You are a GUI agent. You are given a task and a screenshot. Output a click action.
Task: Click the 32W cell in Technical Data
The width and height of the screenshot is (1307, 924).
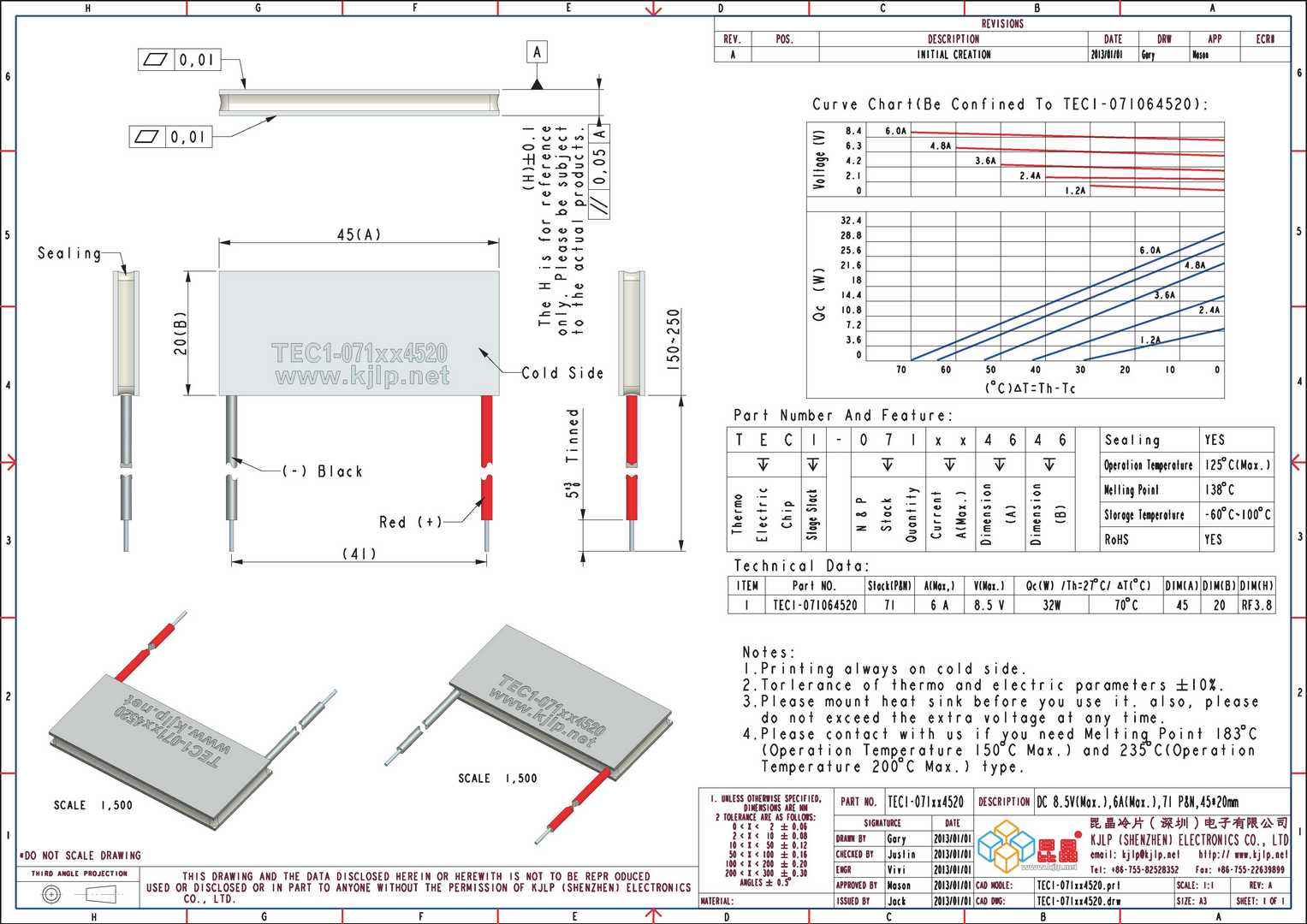click(x=1051, y=604)
